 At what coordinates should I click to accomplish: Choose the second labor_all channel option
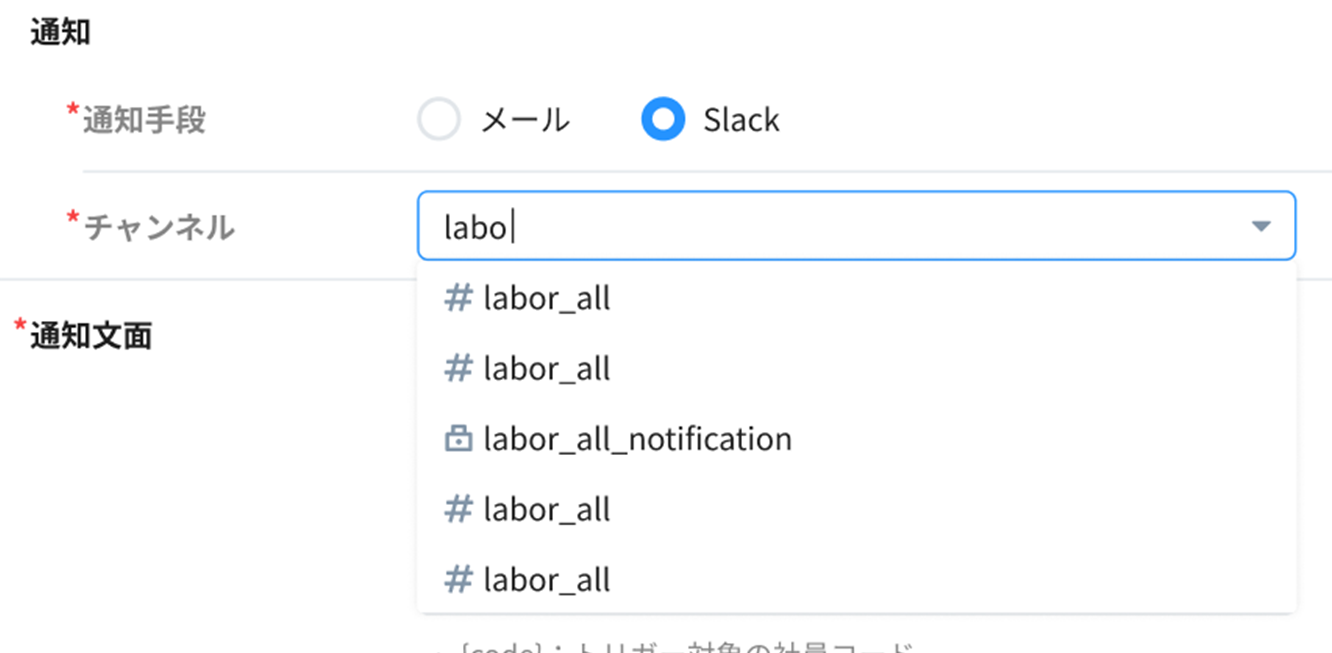(546, 369)
